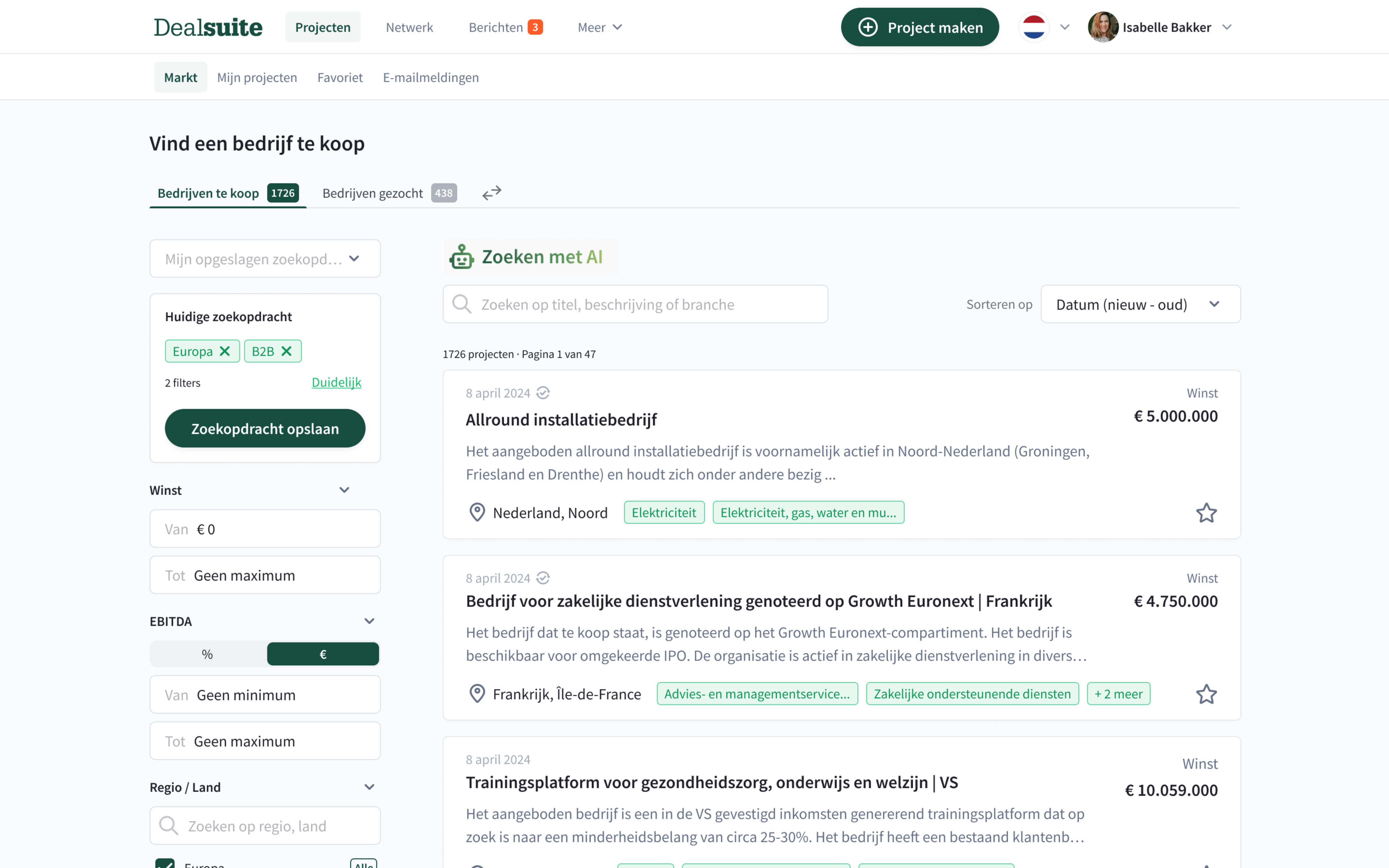The width and height of the screenshot is (1389, 868).
Task: Remove the B2B filter chip
Action: [x=286, y=351]
